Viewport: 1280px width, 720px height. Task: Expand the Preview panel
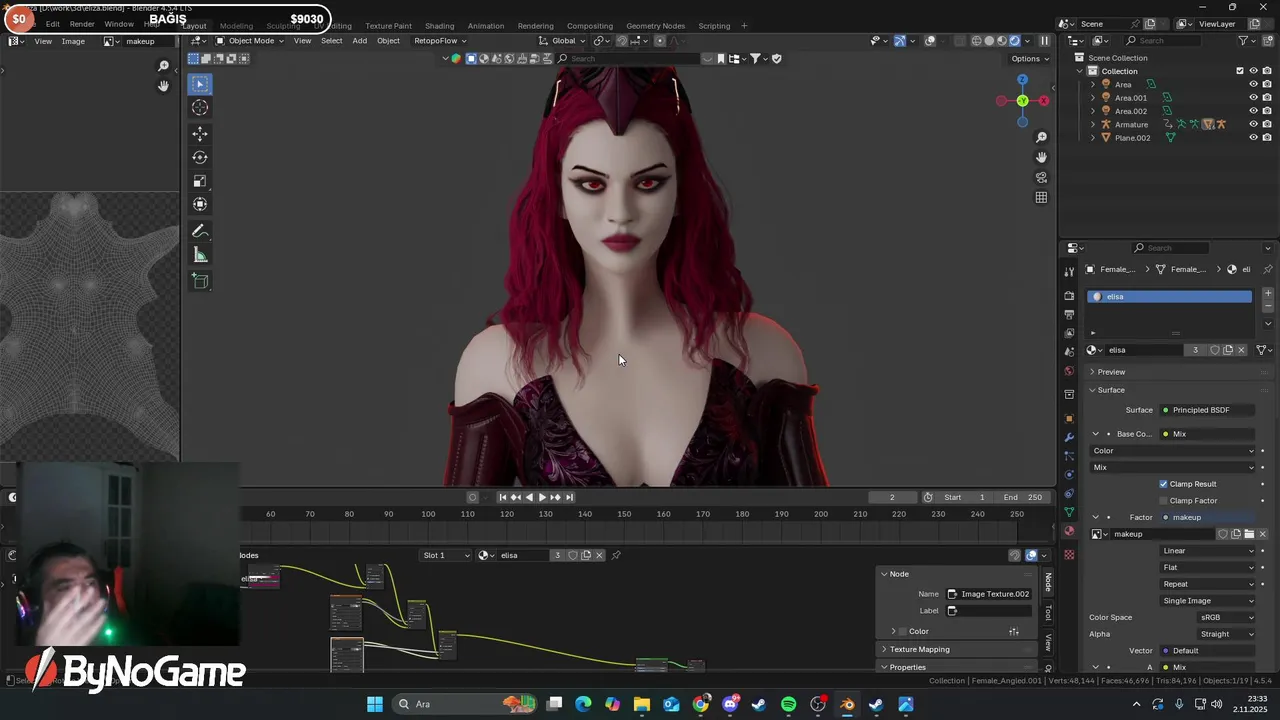[1111, 372]
